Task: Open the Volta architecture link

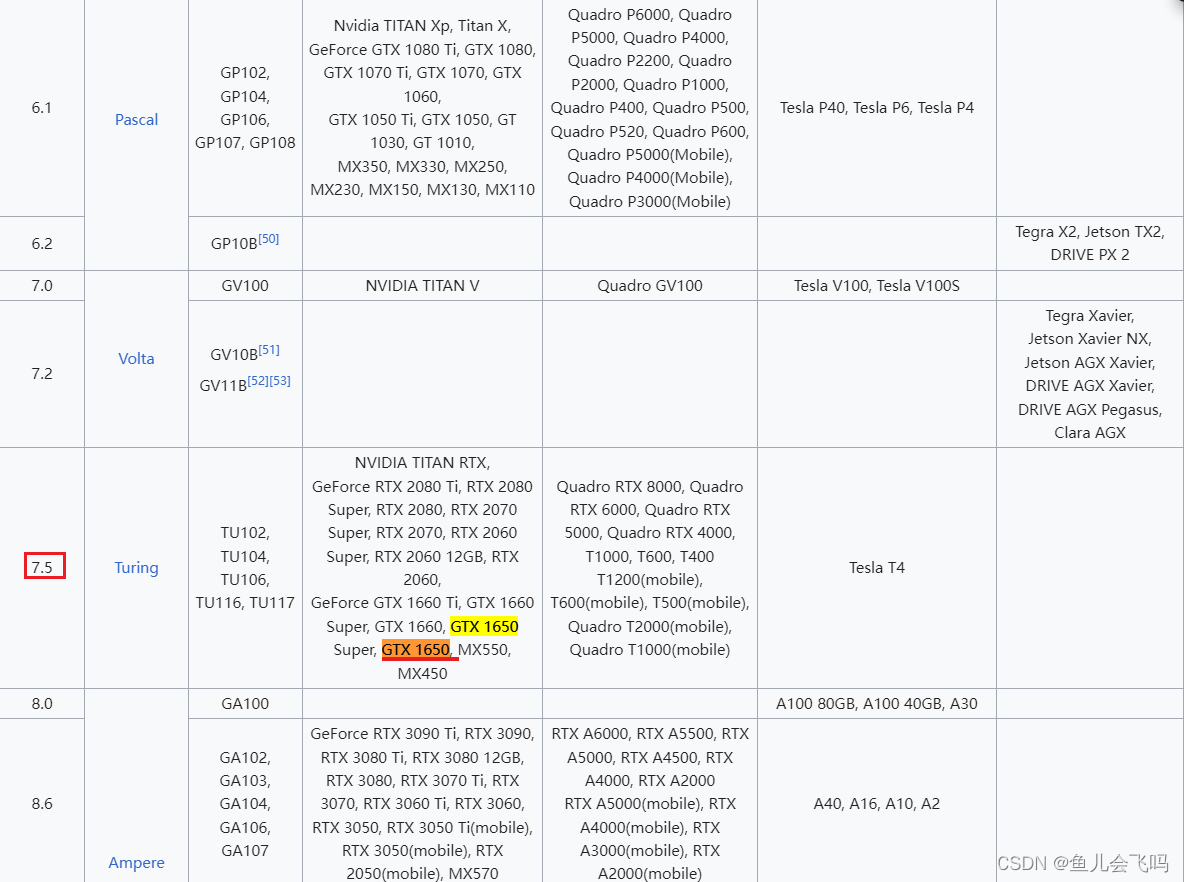Action: click(136, 359)
